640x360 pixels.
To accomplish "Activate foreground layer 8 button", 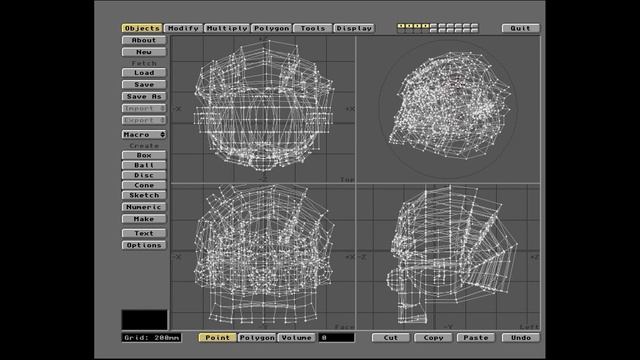I will click(x=458, y=26).
